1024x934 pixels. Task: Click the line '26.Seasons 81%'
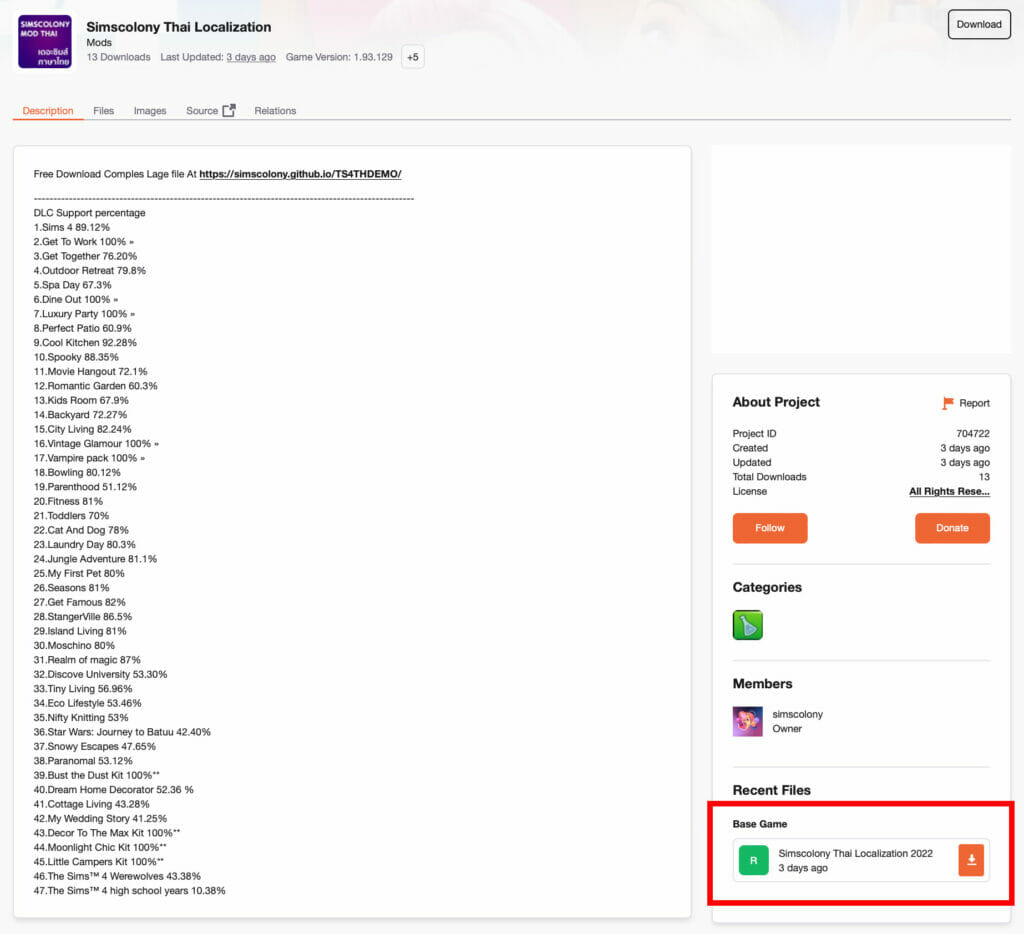click(x=71, y=588)
